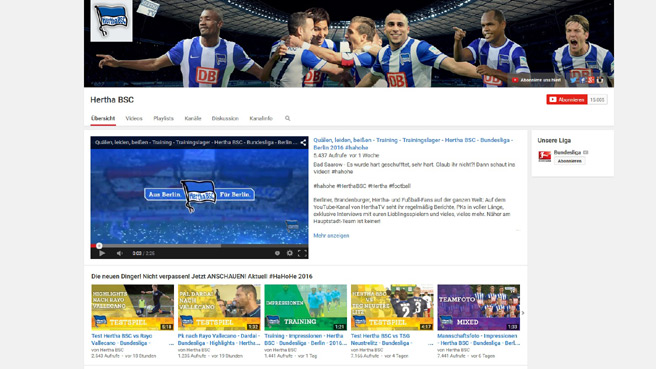Play the featured video
Image resolution: width=656 pixels, height=369 pixels.
tap(102, 253)
